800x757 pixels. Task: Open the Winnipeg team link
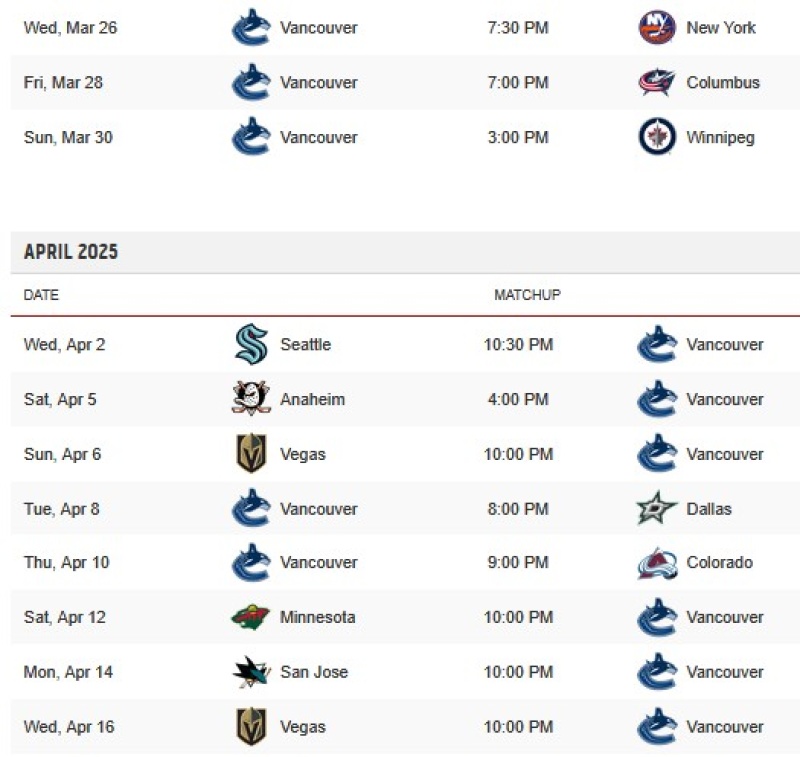720,137
